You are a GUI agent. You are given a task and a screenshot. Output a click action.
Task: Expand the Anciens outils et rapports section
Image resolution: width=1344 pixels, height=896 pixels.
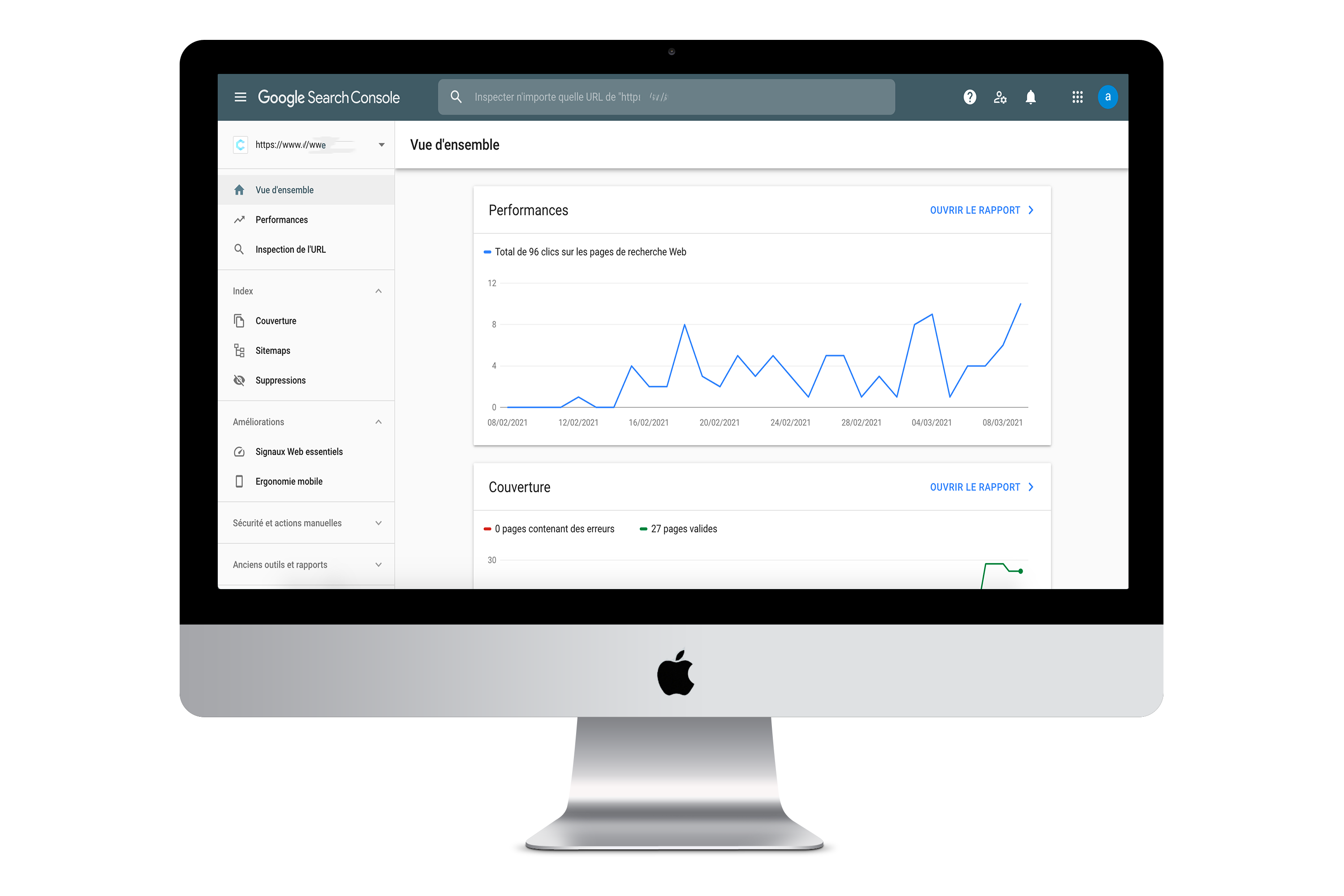point(378,565)
